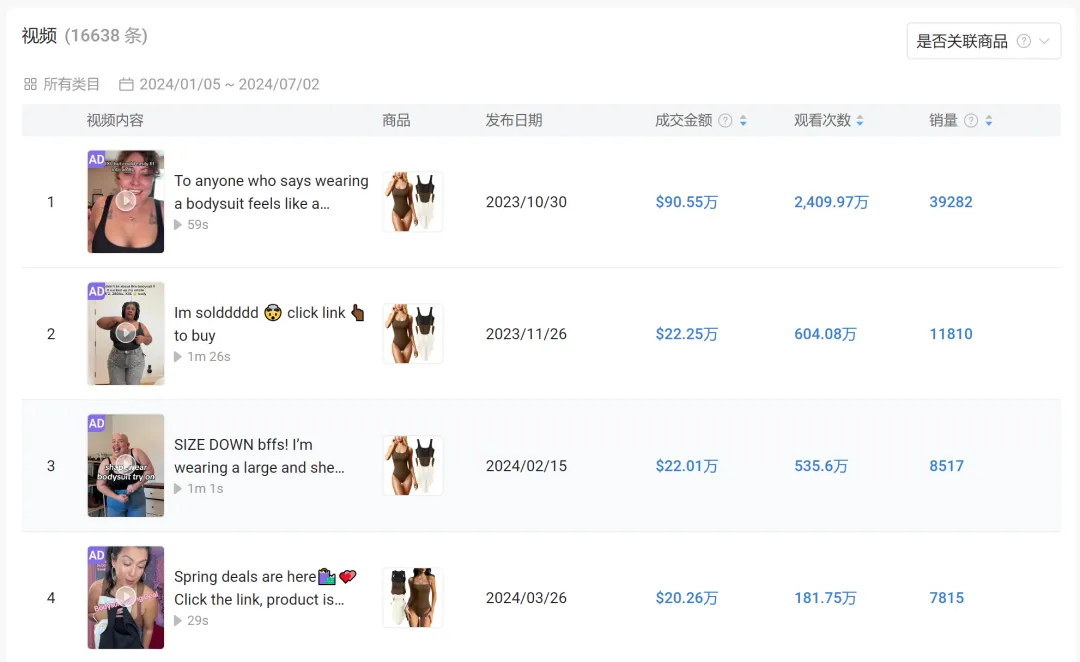Open the 所有类目 category filter
The height and width of the screenshot is (662, 1080).
[70, 85]
